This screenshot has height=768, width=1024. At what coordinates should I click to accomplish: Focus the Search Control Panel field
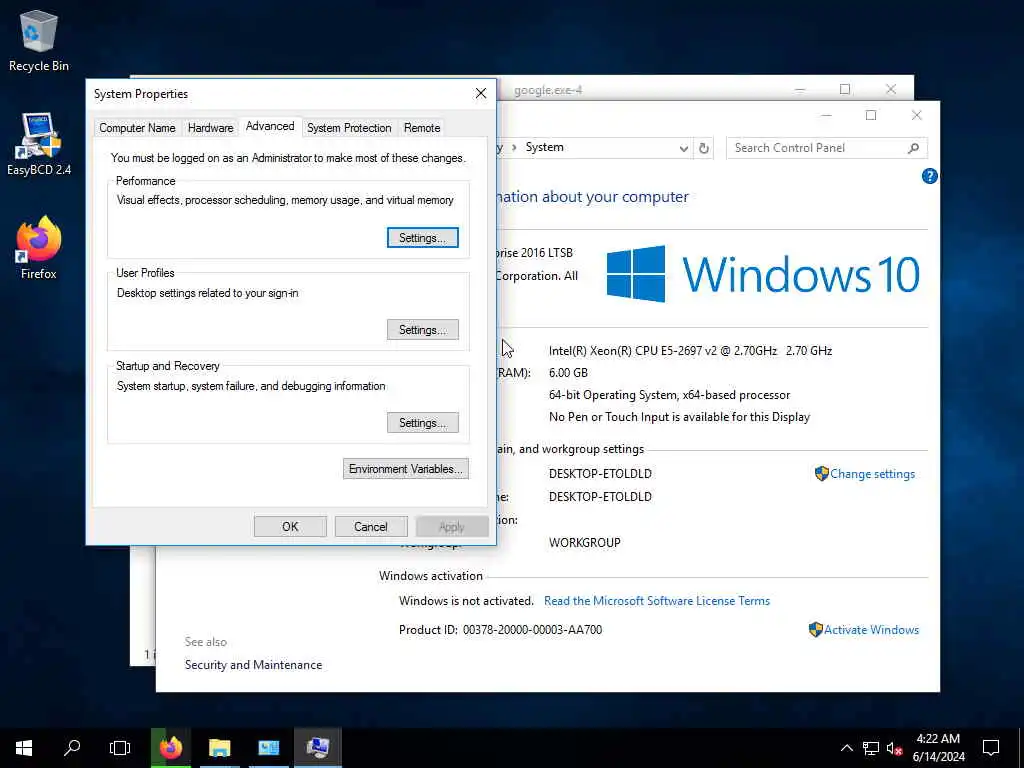826,148
